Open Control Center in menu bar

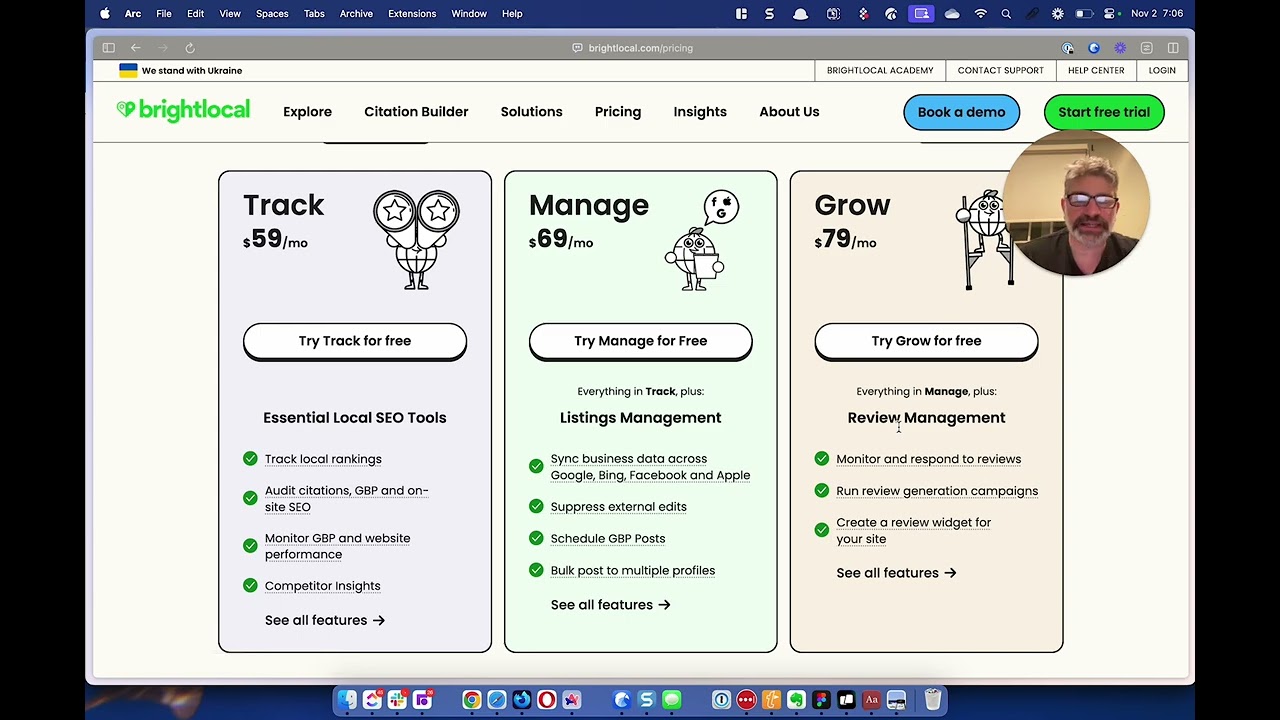point(1108,14)
